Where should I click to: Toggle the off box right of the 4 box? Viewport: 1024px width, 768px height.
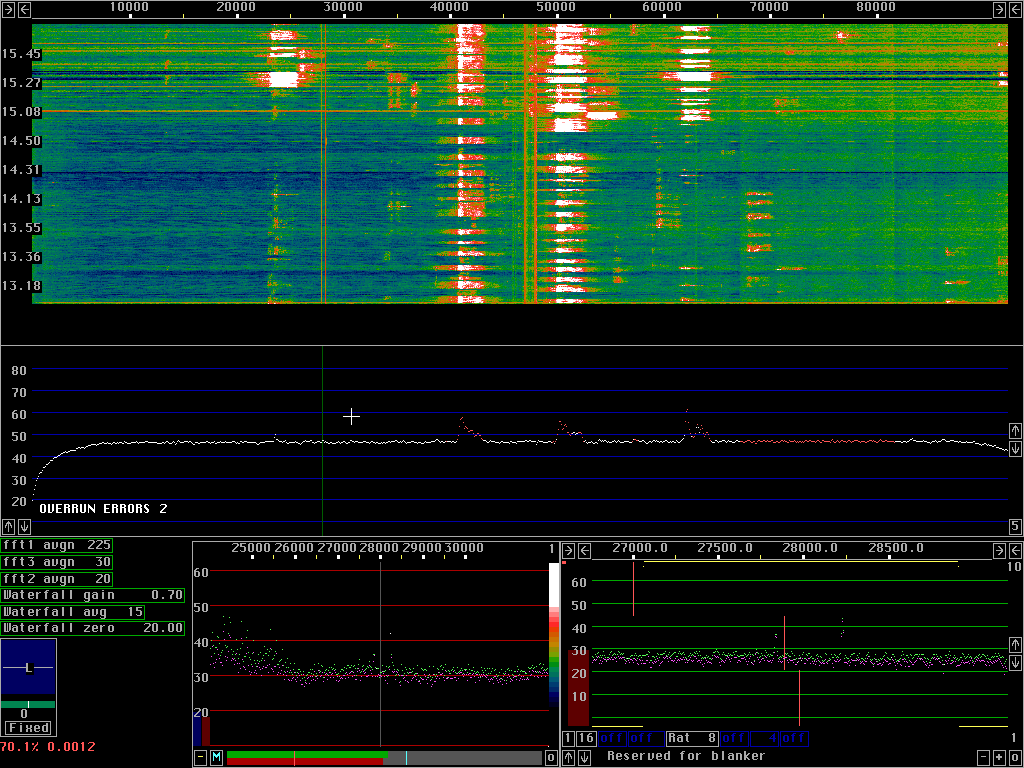tap(794, 739)
